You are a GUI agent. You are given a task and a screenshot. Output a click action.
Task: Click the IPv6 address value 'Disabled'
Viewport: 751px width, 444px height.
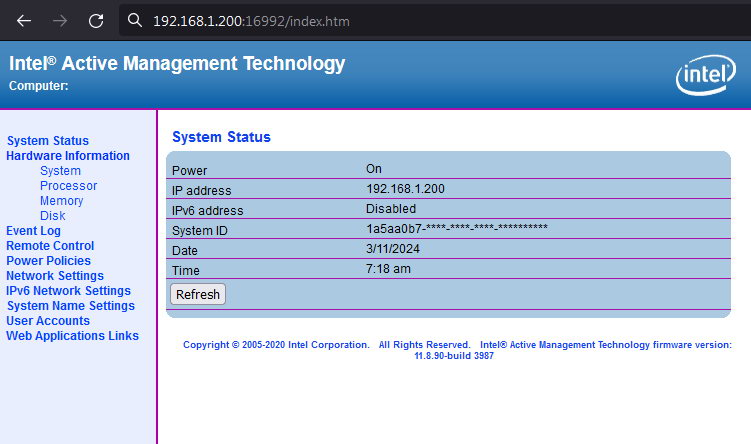pos(391,209)
